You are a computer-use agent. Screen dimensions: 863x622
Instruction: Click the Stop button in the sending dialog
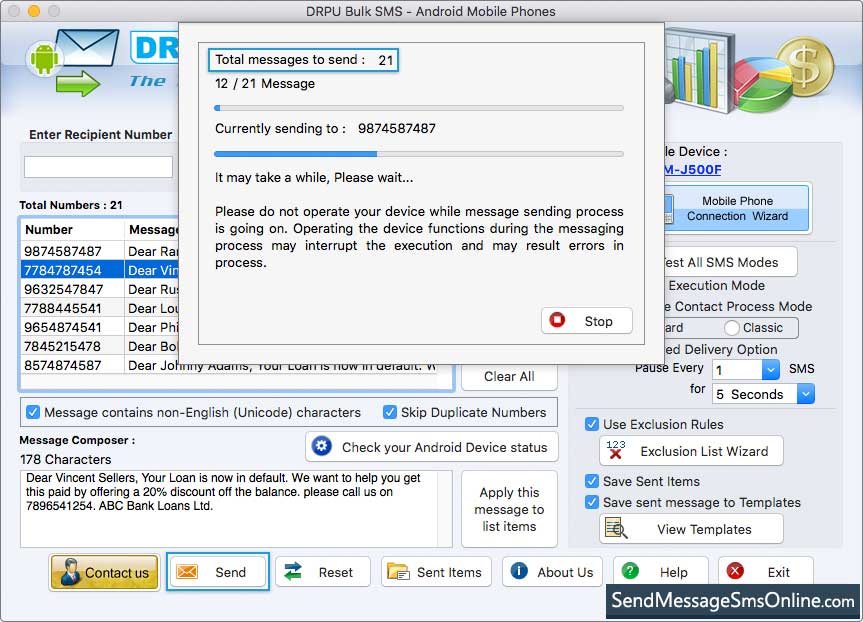click(x=587, y=320)
